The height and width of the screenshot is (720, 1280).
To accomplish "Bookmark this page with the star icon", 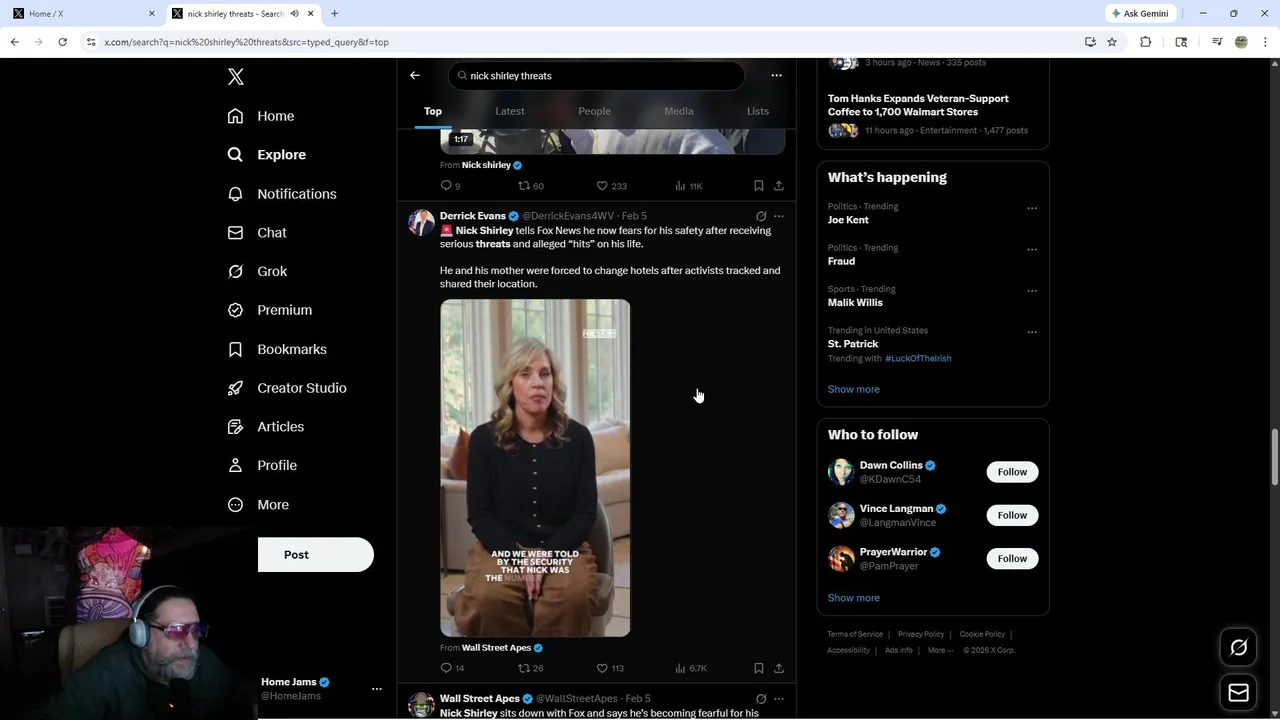I will (x=1112, y=42).
